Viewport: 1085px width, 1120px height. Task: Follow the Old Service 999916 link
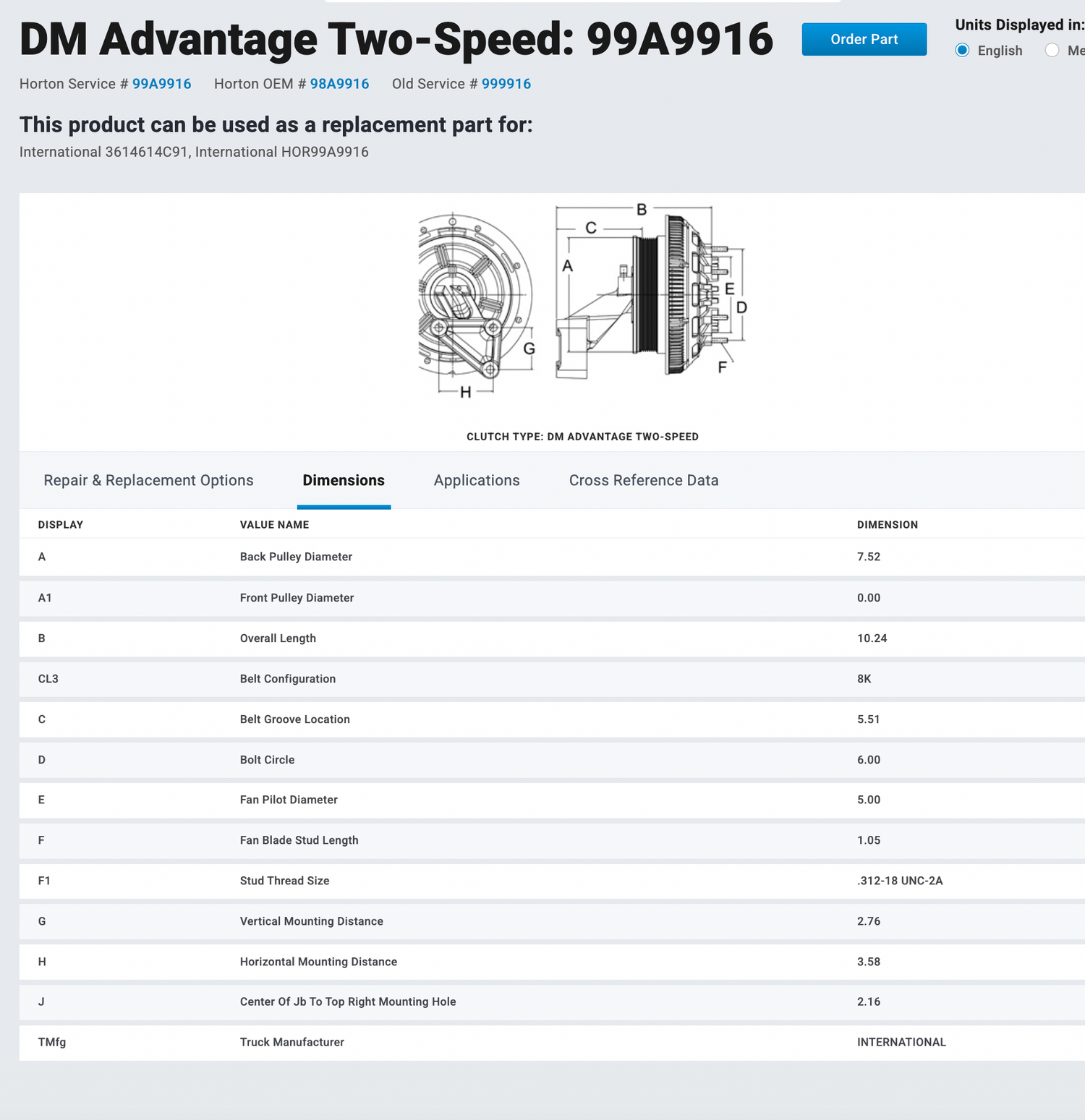(x=506, y=84)
